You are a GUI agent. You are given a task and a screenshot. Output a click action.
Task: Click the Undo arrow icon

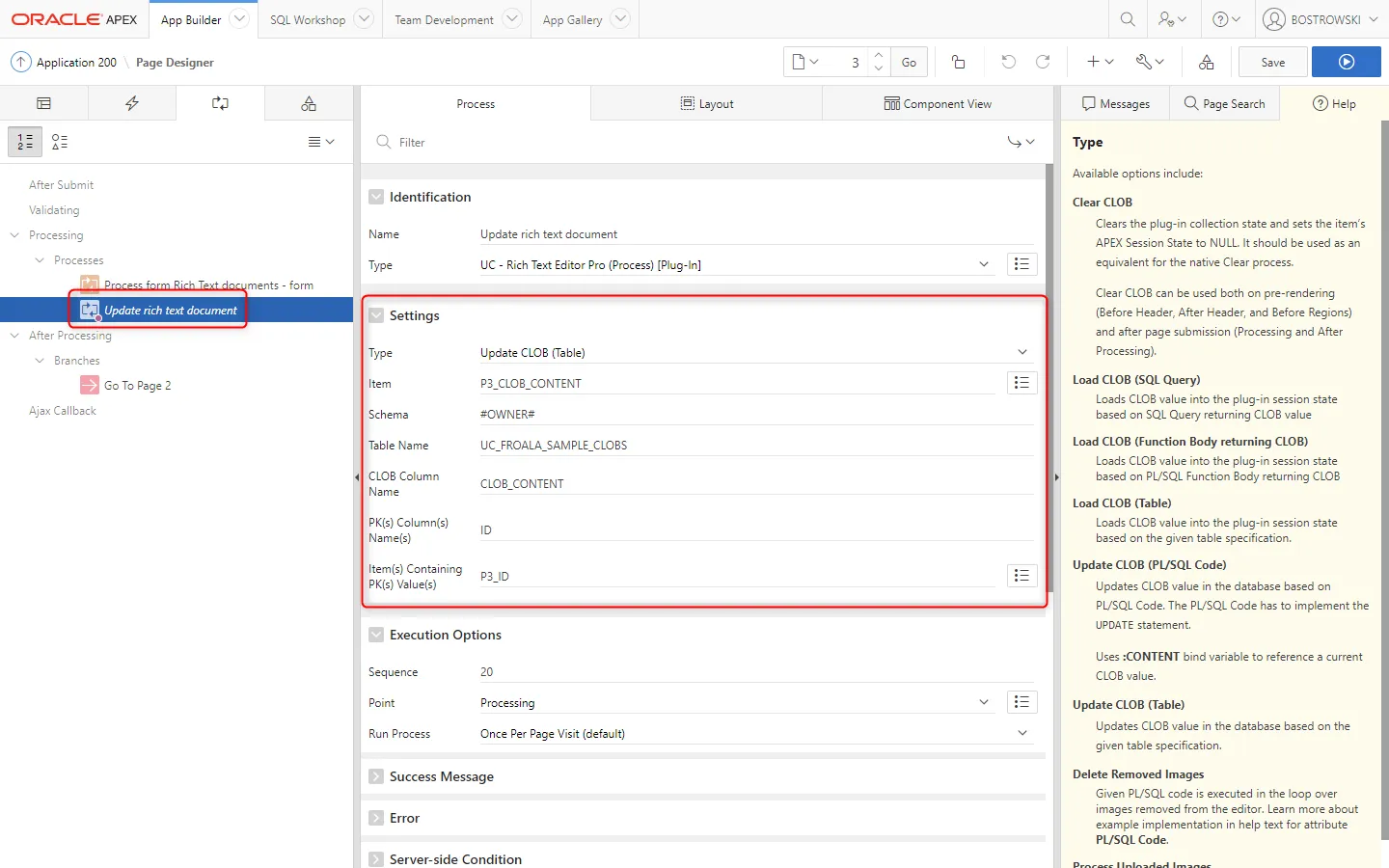click(x=1008, y=62)
